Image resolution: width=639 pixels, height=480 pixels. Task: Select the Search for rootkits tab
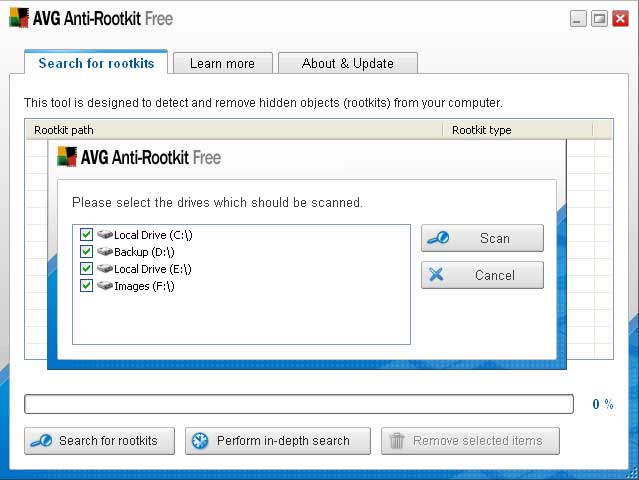tap(96, 63)
